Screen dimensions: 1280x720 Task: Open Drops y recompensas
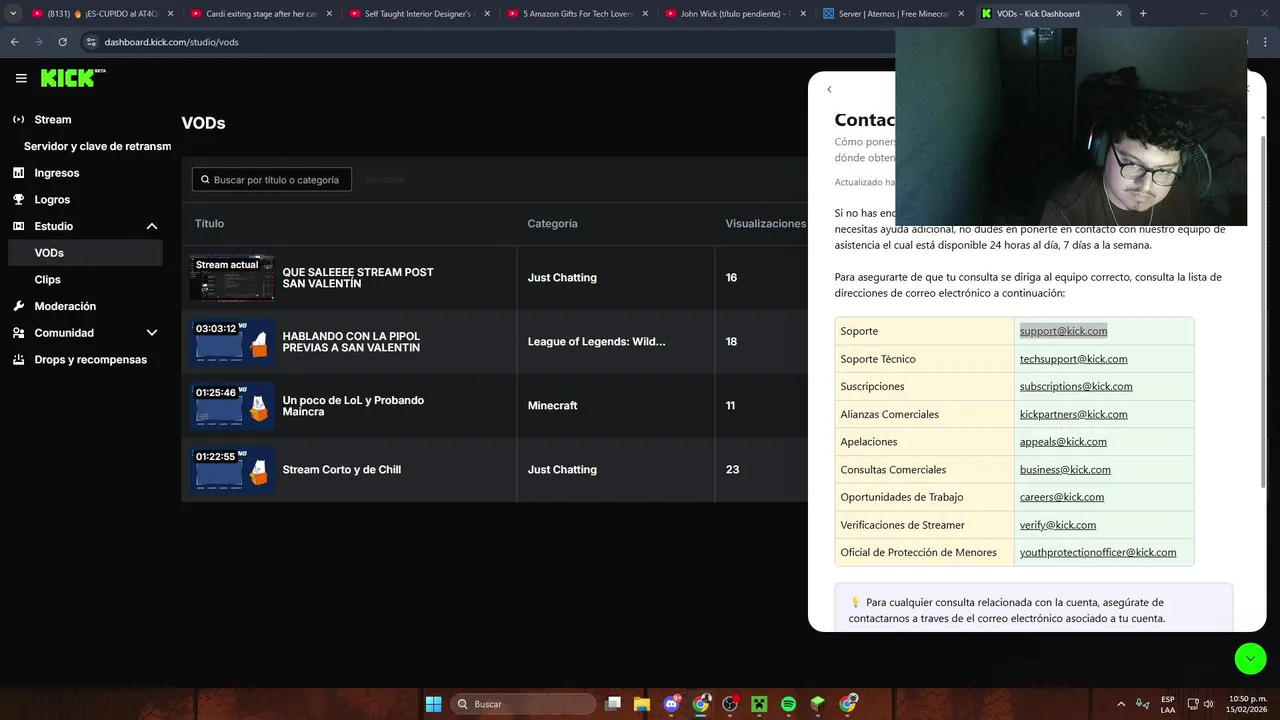(x=90, y=360)
